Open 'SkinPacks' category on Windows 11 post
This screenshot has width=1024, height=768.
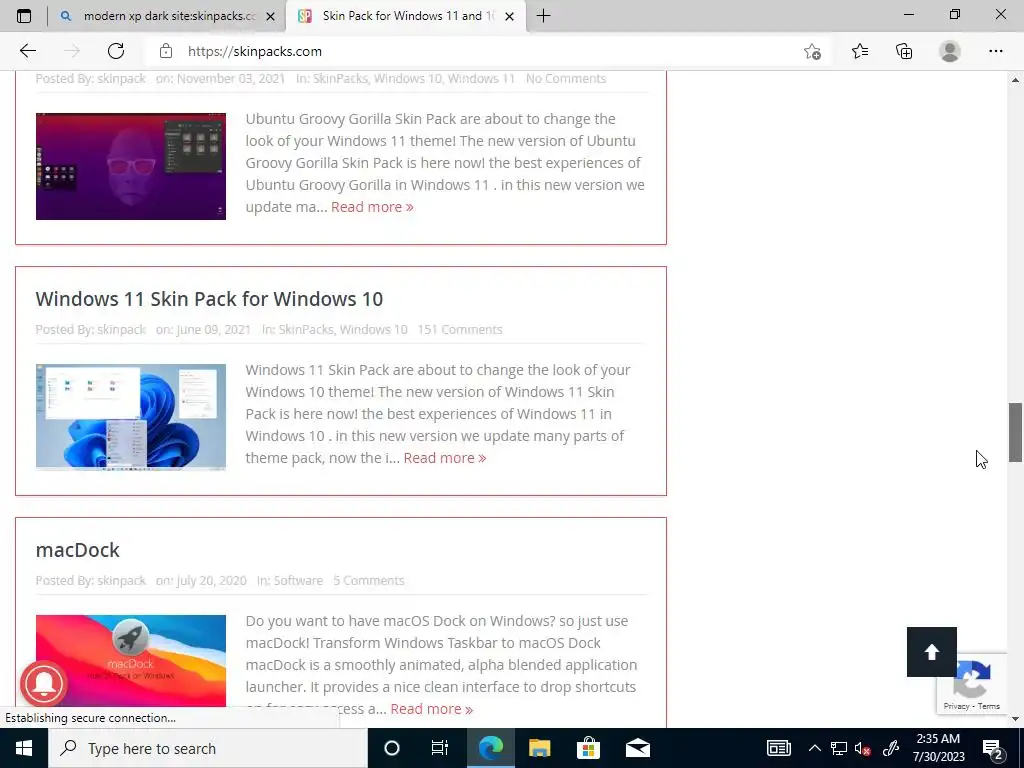306,329
